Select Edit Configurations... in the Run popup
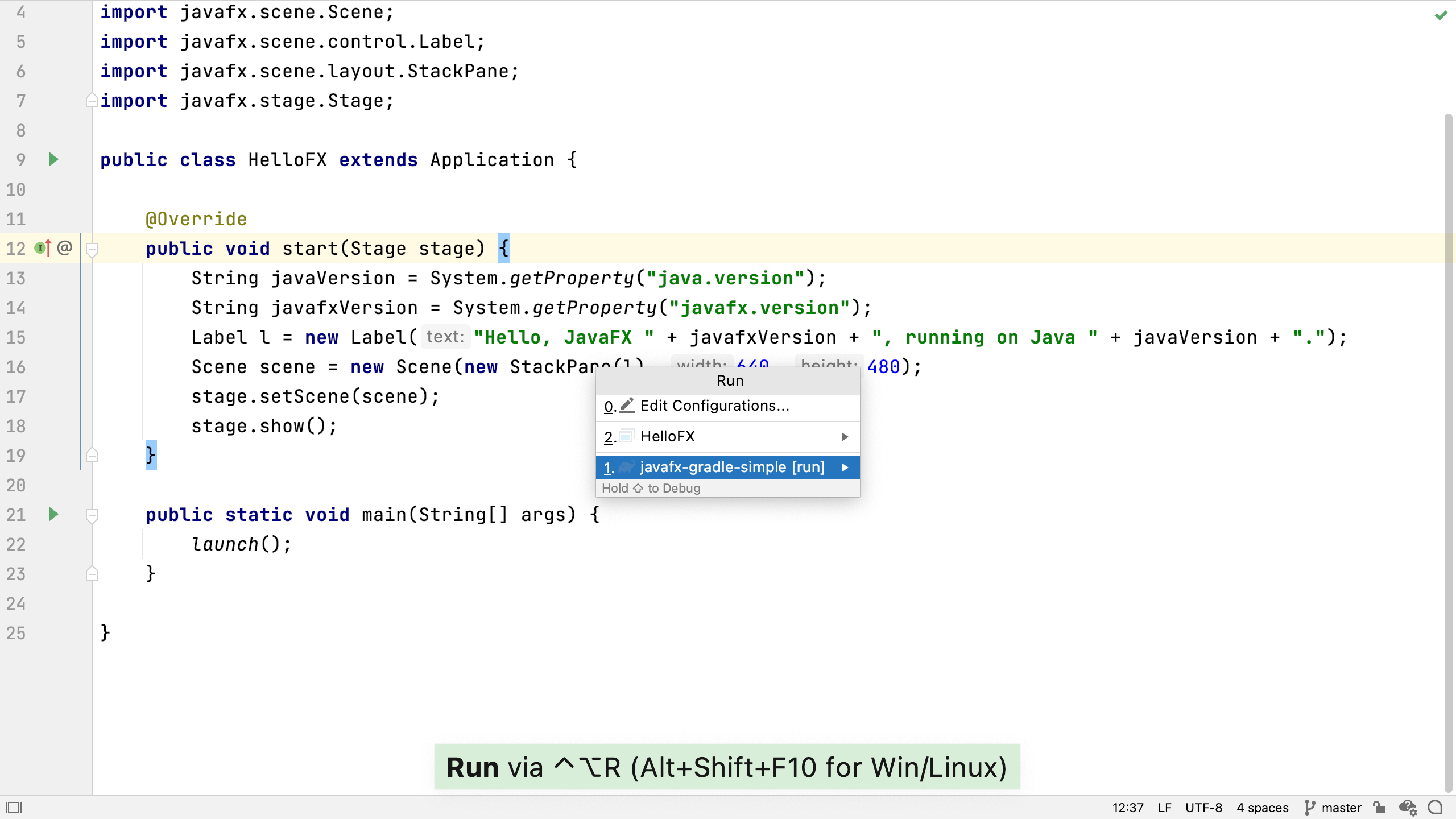1456x819 pixels. click(727, 406)
